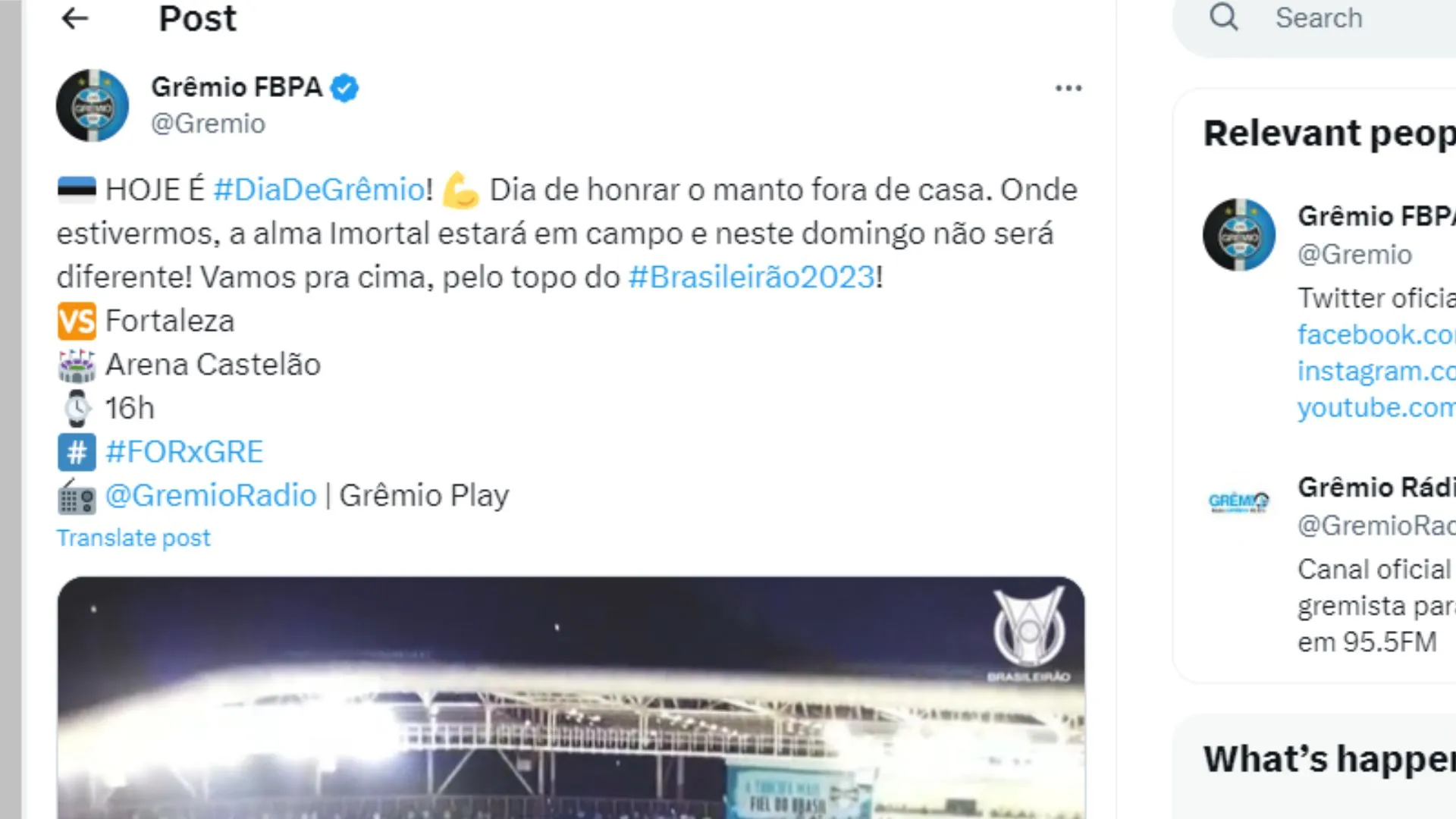Click Grêmio FBPA profile avatar on post
The image size is (1456, 819).
pos(93,105)
